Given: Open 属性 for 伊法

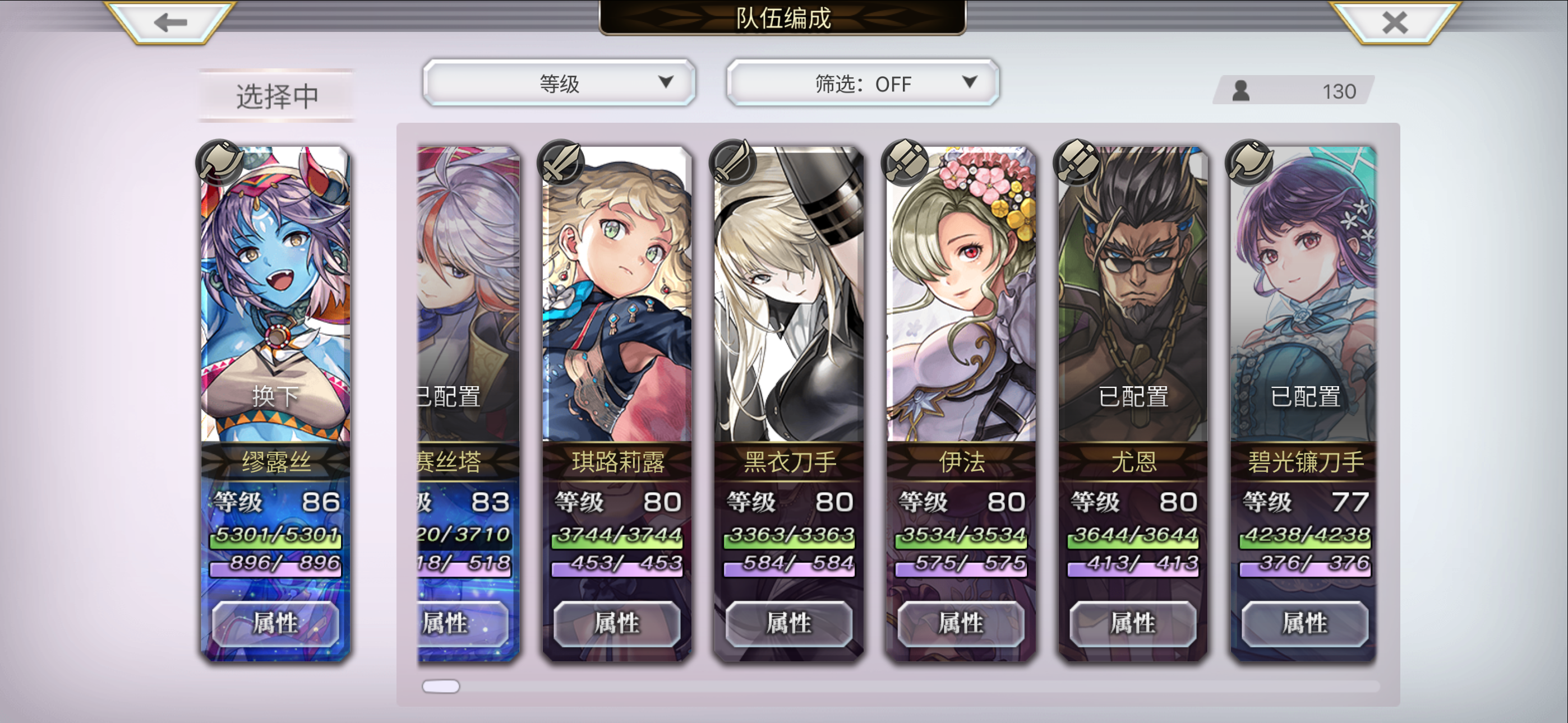Looking at the screenshot, I should (x=961, y=623).
